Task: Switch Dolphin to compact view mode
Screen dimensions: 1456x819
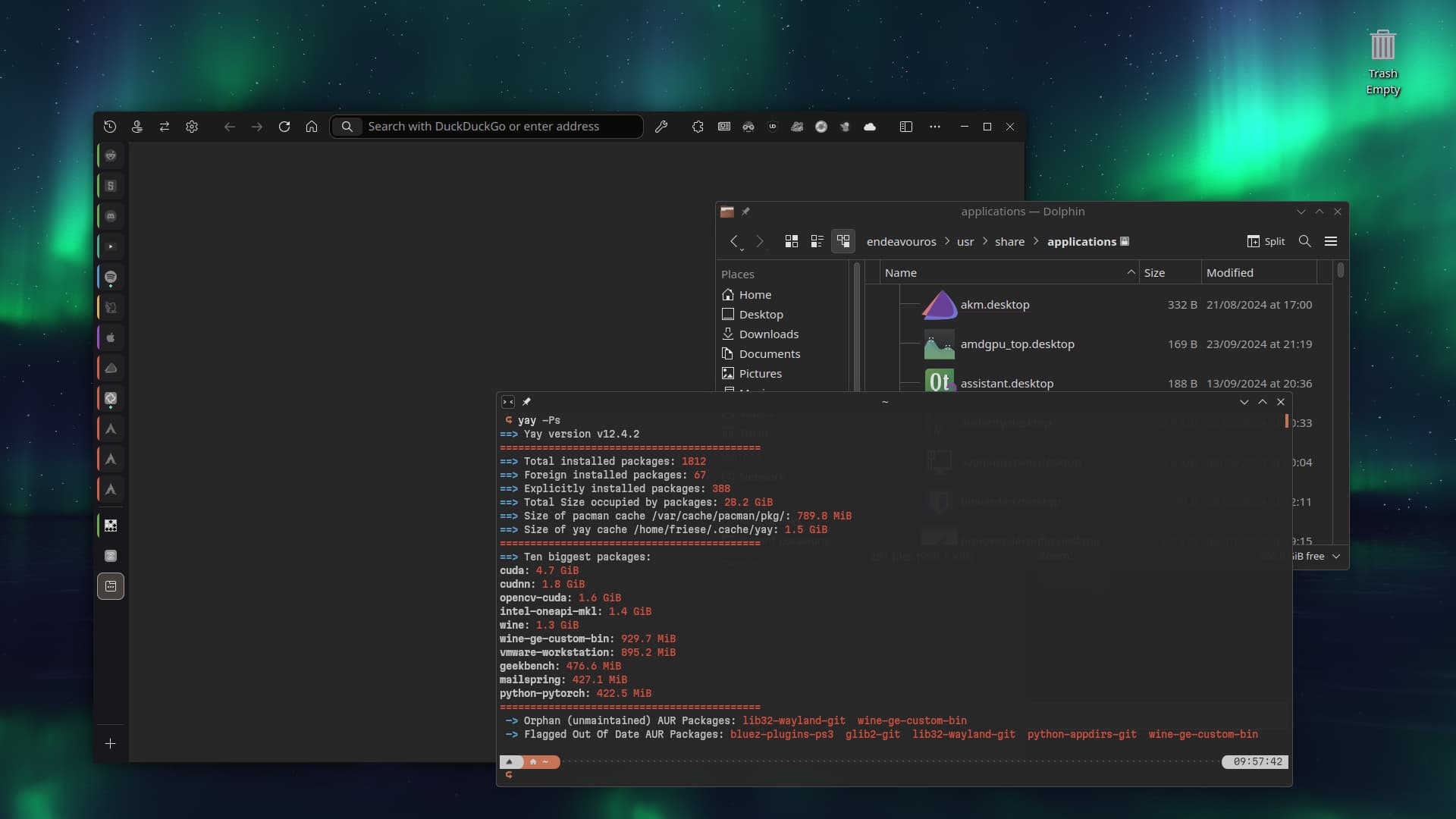Action: [x=817, y=241]
